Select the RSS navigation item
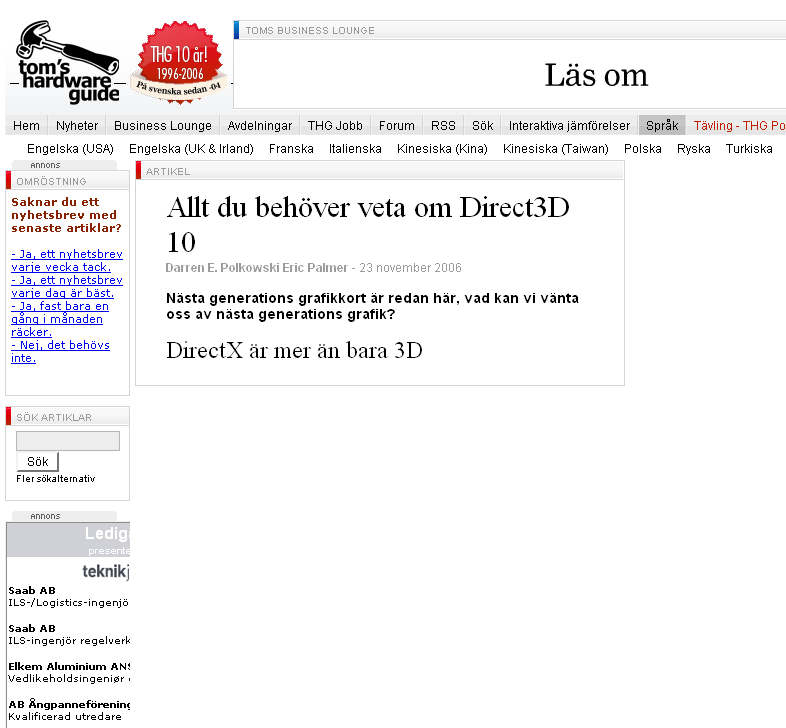This screenshot has width=786, height=728. (443, 125)
